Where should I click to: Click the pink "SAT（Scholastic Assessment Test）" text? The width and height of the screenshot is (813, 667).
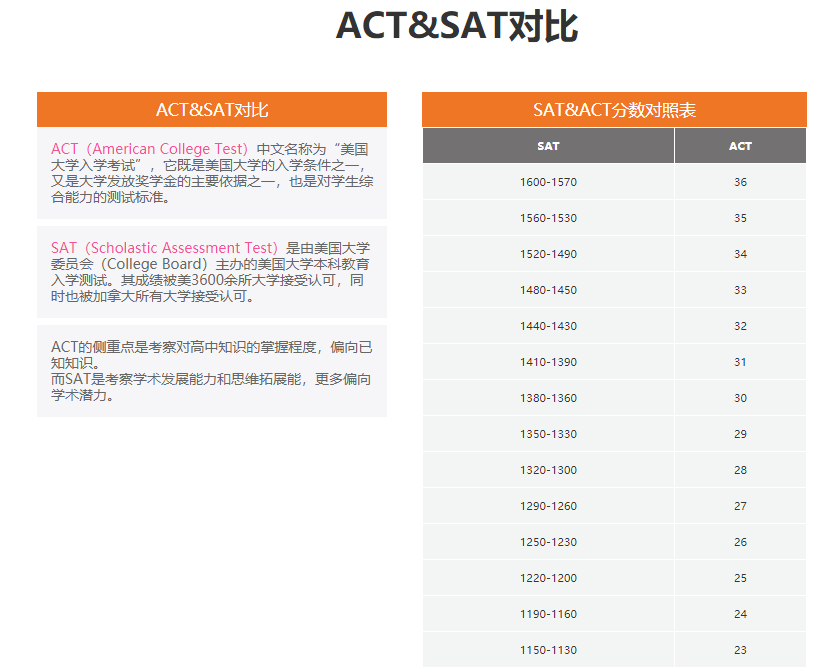click(165, 248)
